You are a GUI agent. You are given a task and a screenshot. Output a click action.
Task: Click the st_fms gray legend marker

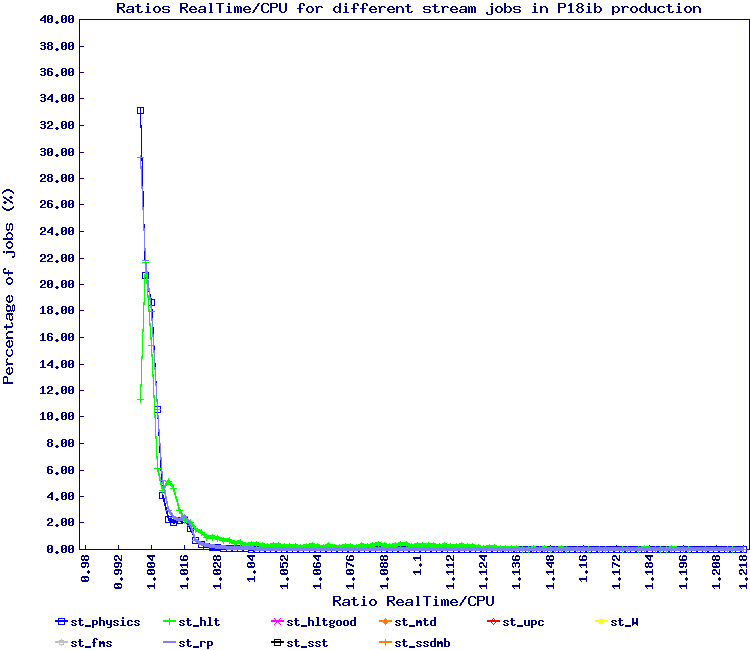[x=61, y=643]
